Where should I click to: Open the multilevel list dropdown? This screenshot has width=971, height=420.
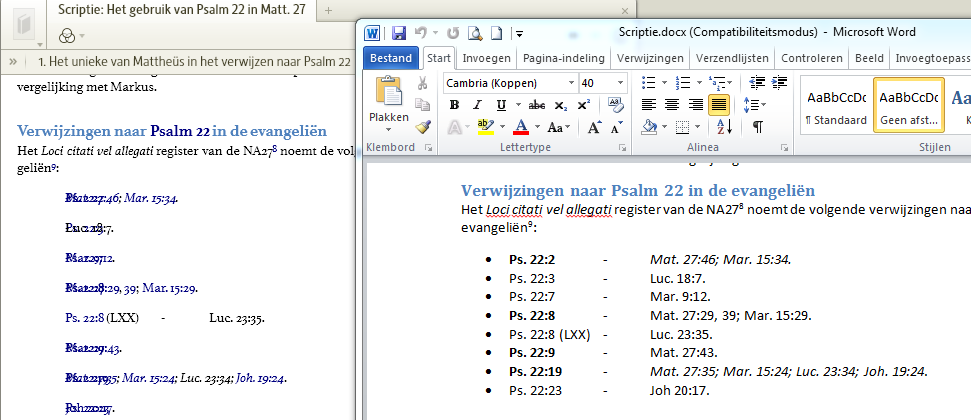point(721,82)
